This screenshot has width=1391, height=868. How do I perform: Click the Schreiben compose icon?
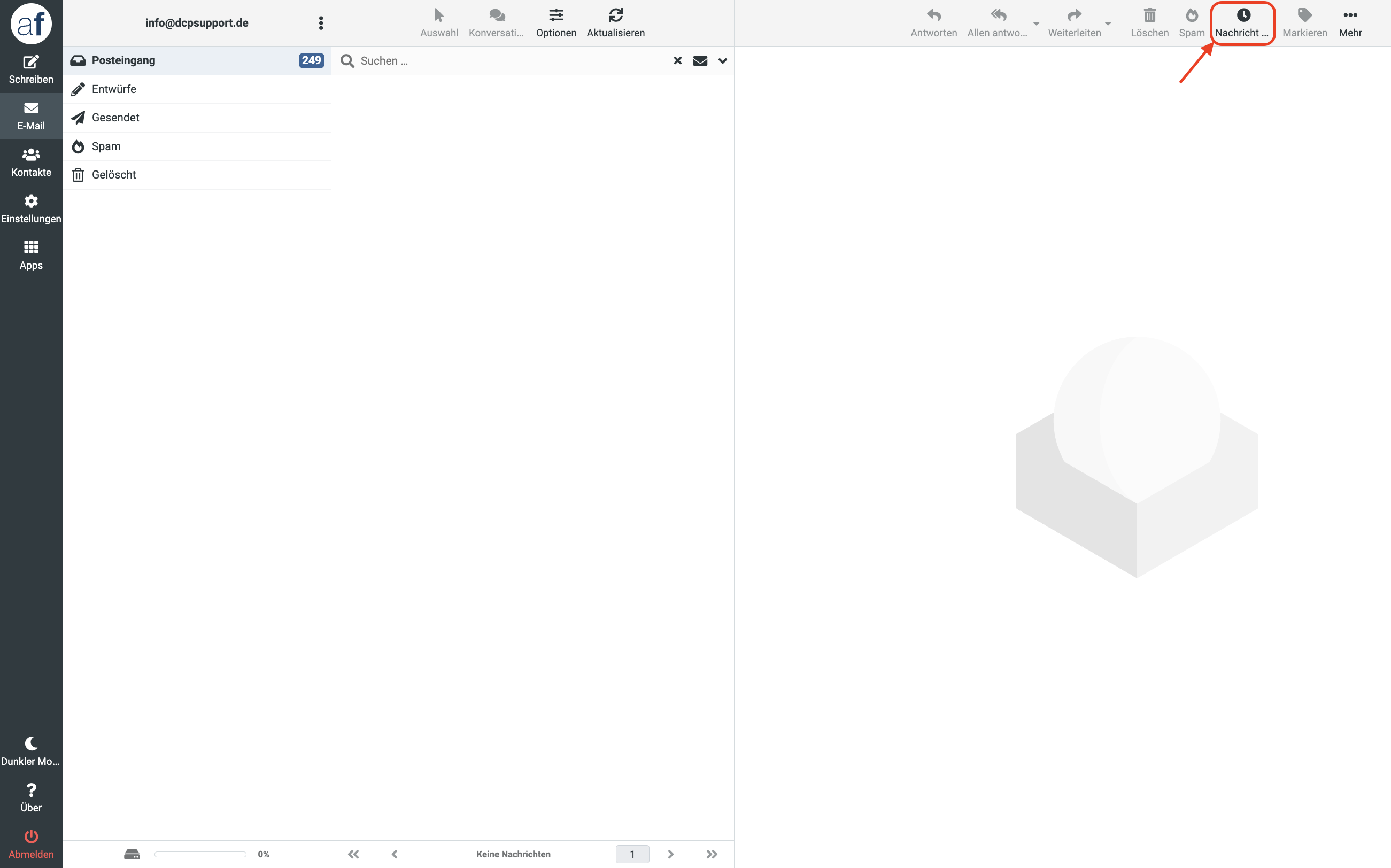pyautogui.click(x=31, y=62)
